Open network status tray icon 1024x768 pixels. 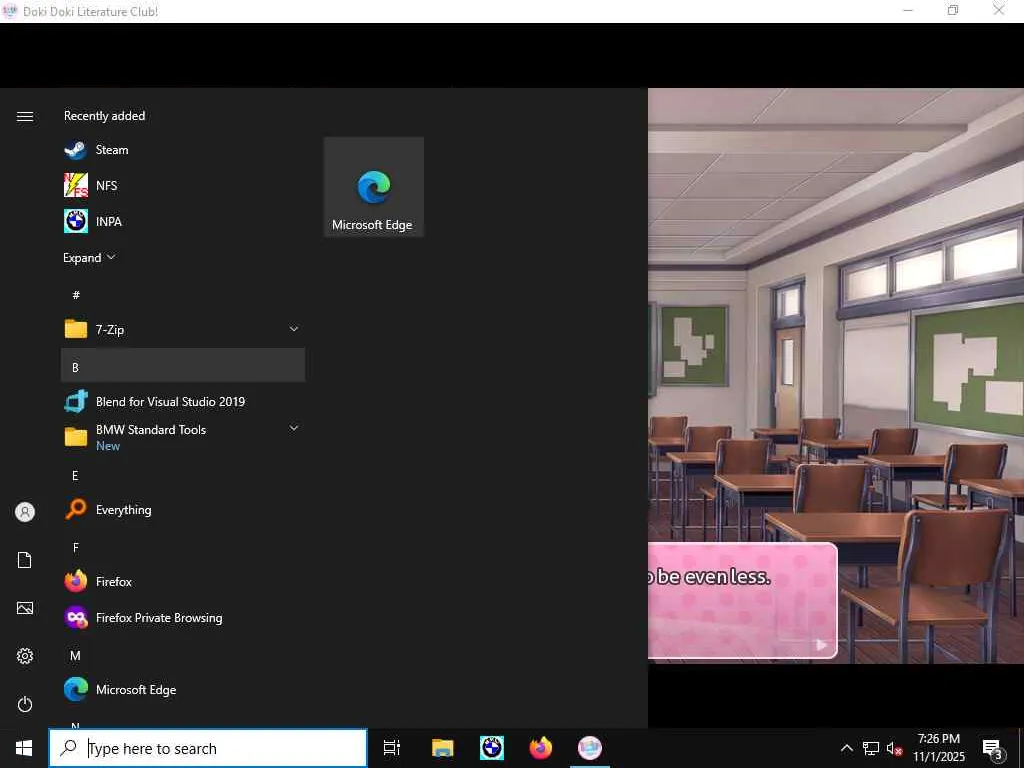(871, 748)
